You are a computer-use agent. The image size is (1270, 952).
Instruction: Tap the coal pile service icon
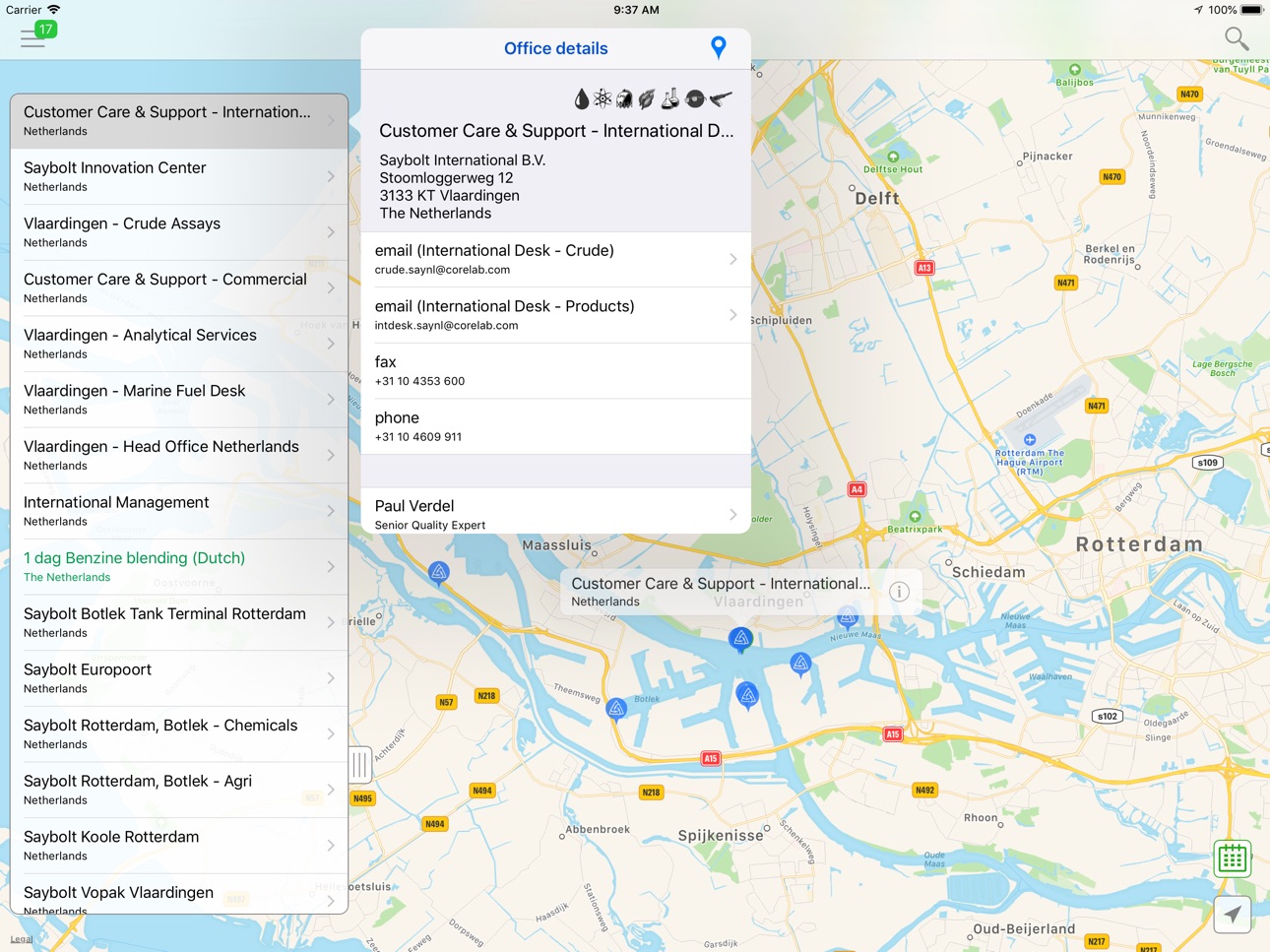tap(624, 98)
